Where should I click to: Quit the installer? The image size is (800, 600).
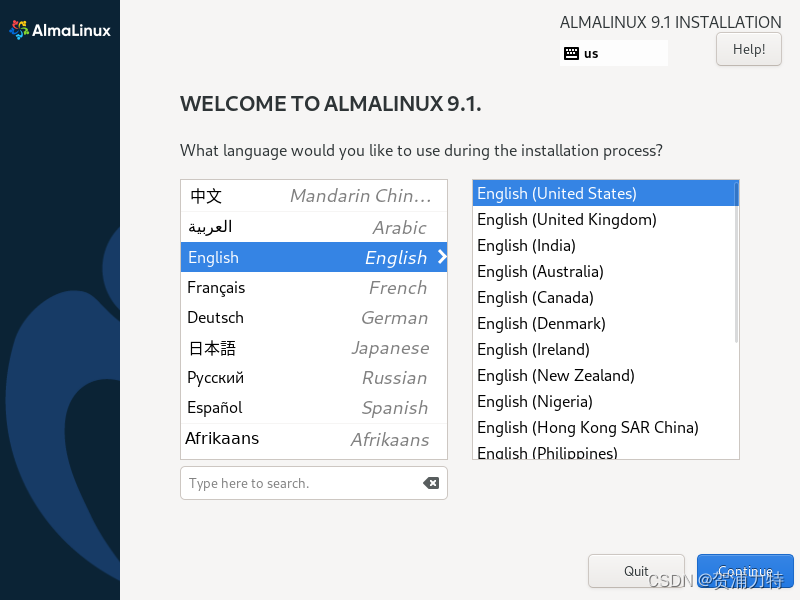coord(636,571)
